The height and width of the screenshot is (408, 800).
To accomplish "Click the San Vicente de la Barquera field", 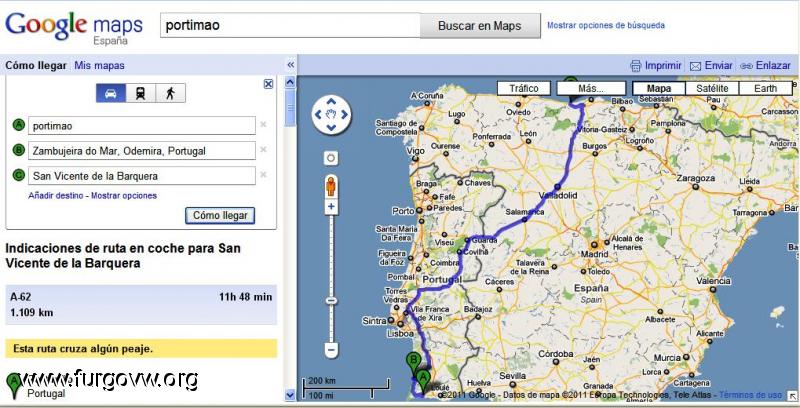I will click(x=142, y=176).
